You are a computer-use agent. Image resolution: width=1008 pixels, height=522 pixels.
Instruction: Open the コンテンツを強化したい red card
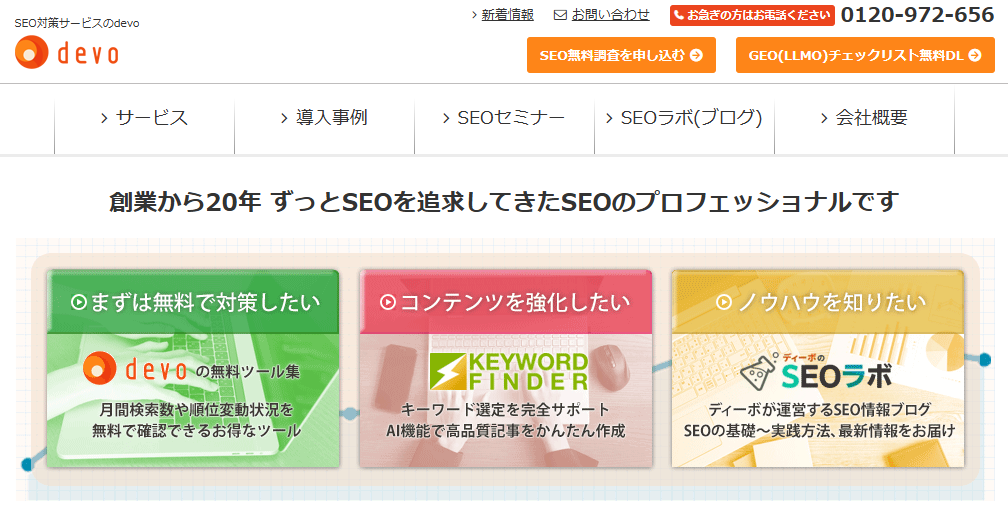tap(505, 368)
